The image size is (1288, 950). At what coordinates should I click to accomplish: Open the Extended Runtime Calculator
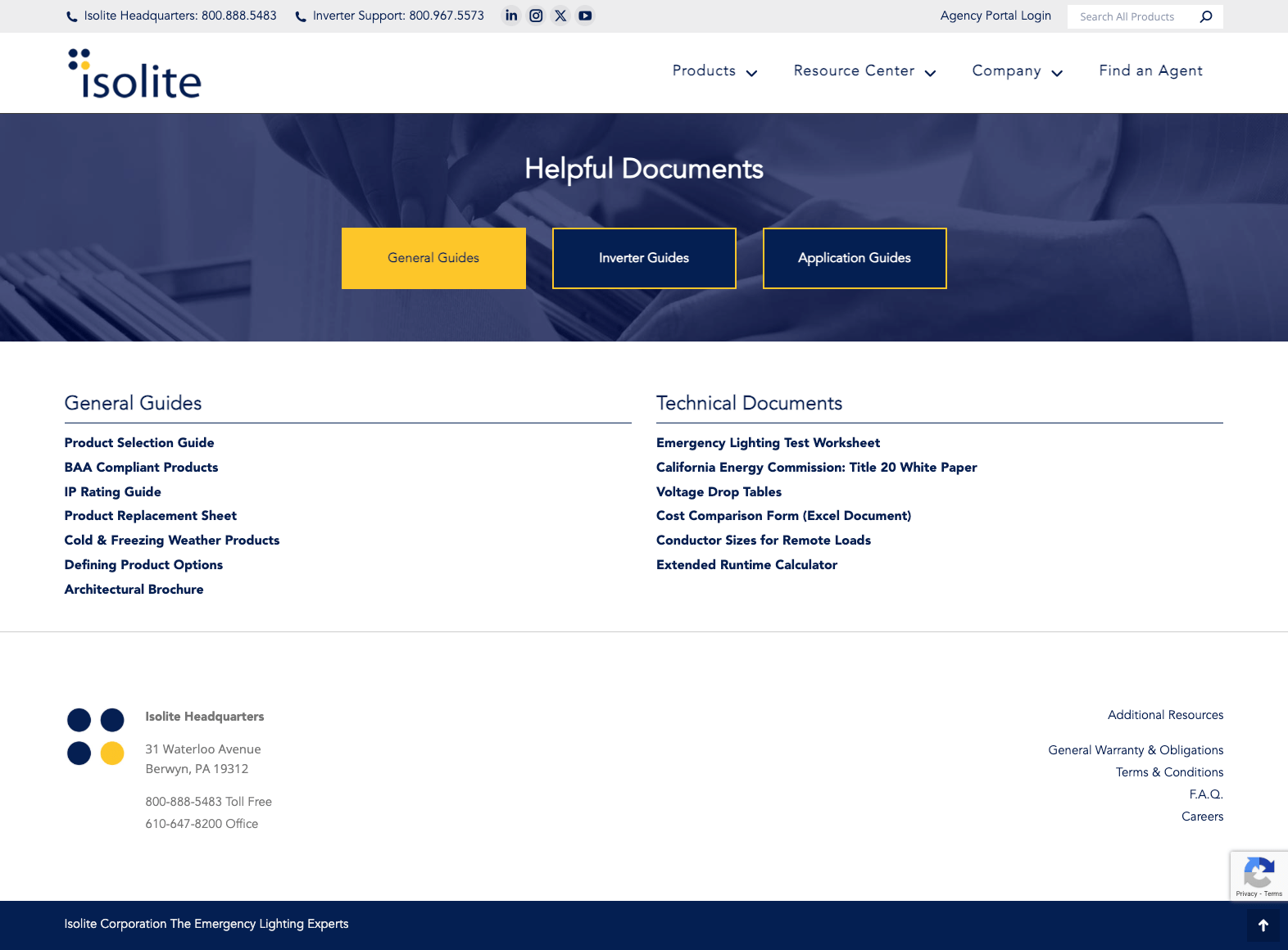[x=747, y=565]
